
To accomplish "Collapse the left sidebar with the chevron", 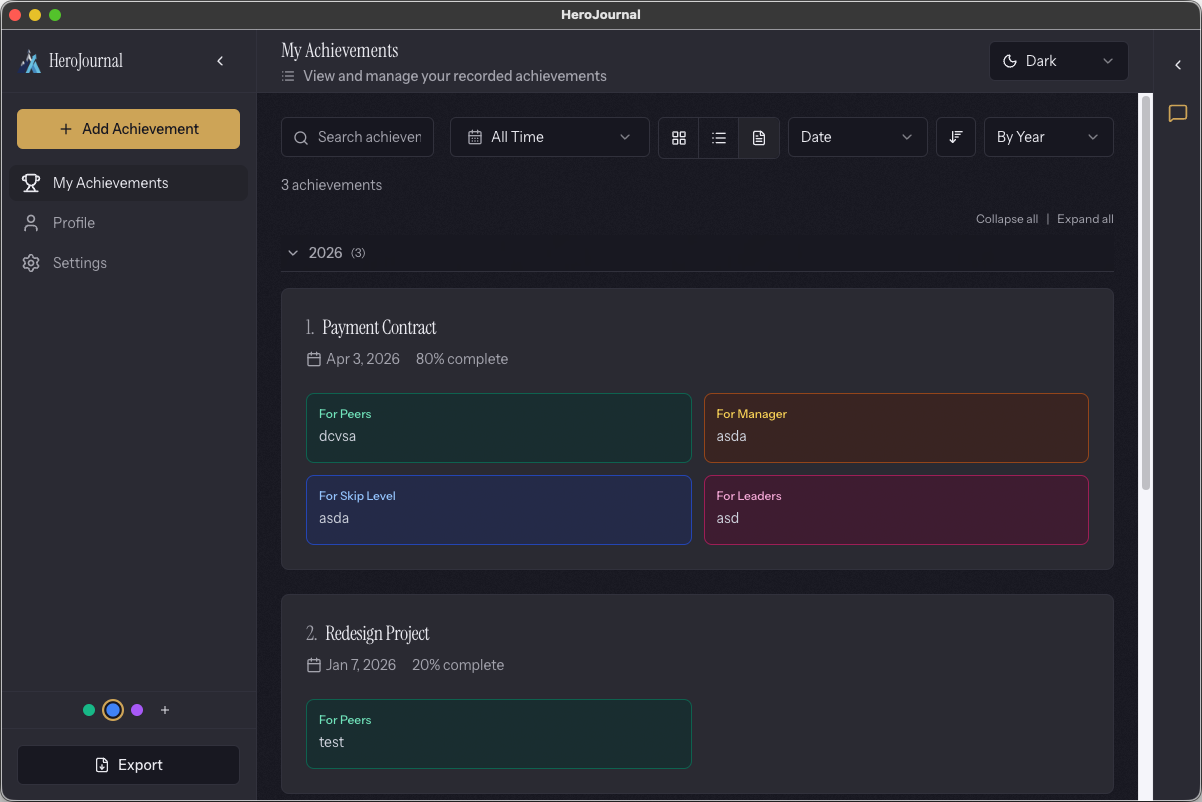I will click(x=220, y=61).
